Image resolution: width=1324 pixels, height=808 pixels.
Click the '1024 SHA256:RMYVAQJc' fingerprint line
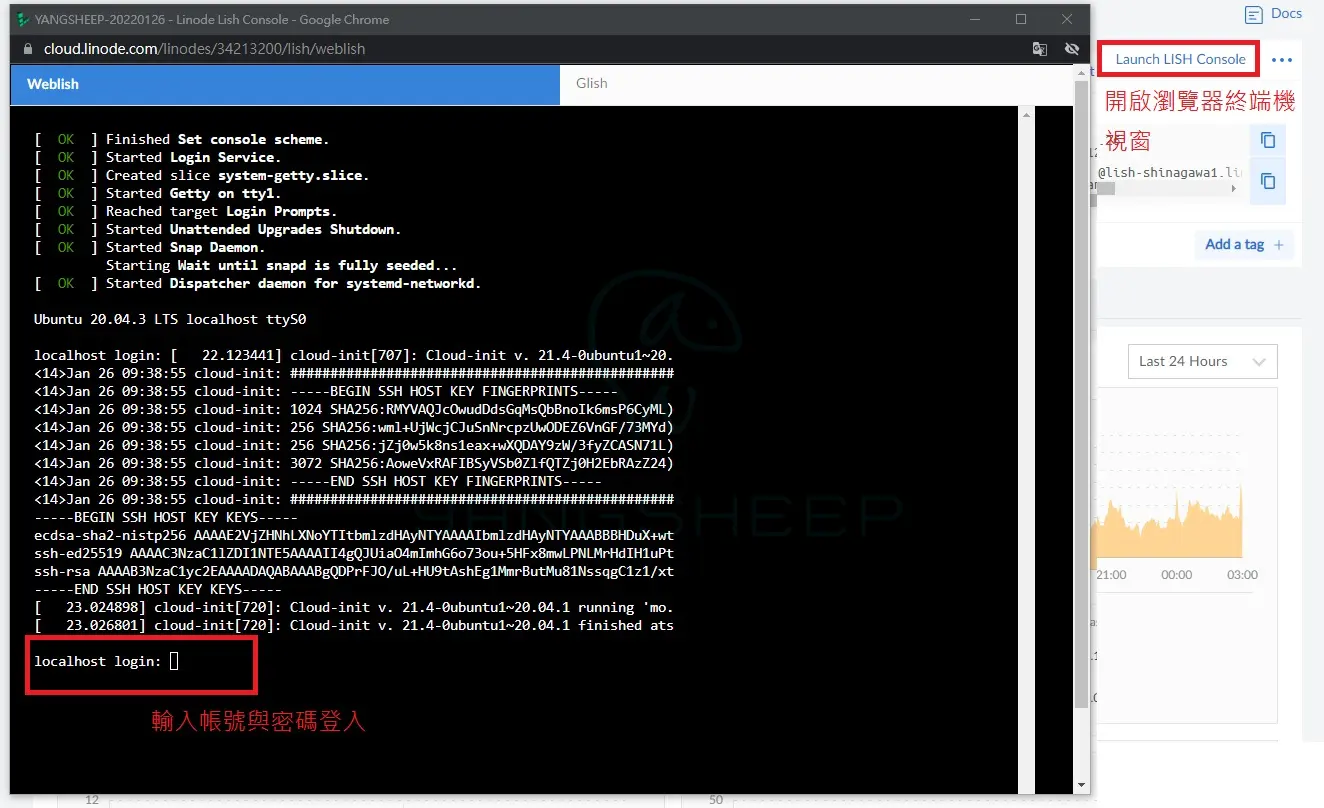tap(354, 409)
